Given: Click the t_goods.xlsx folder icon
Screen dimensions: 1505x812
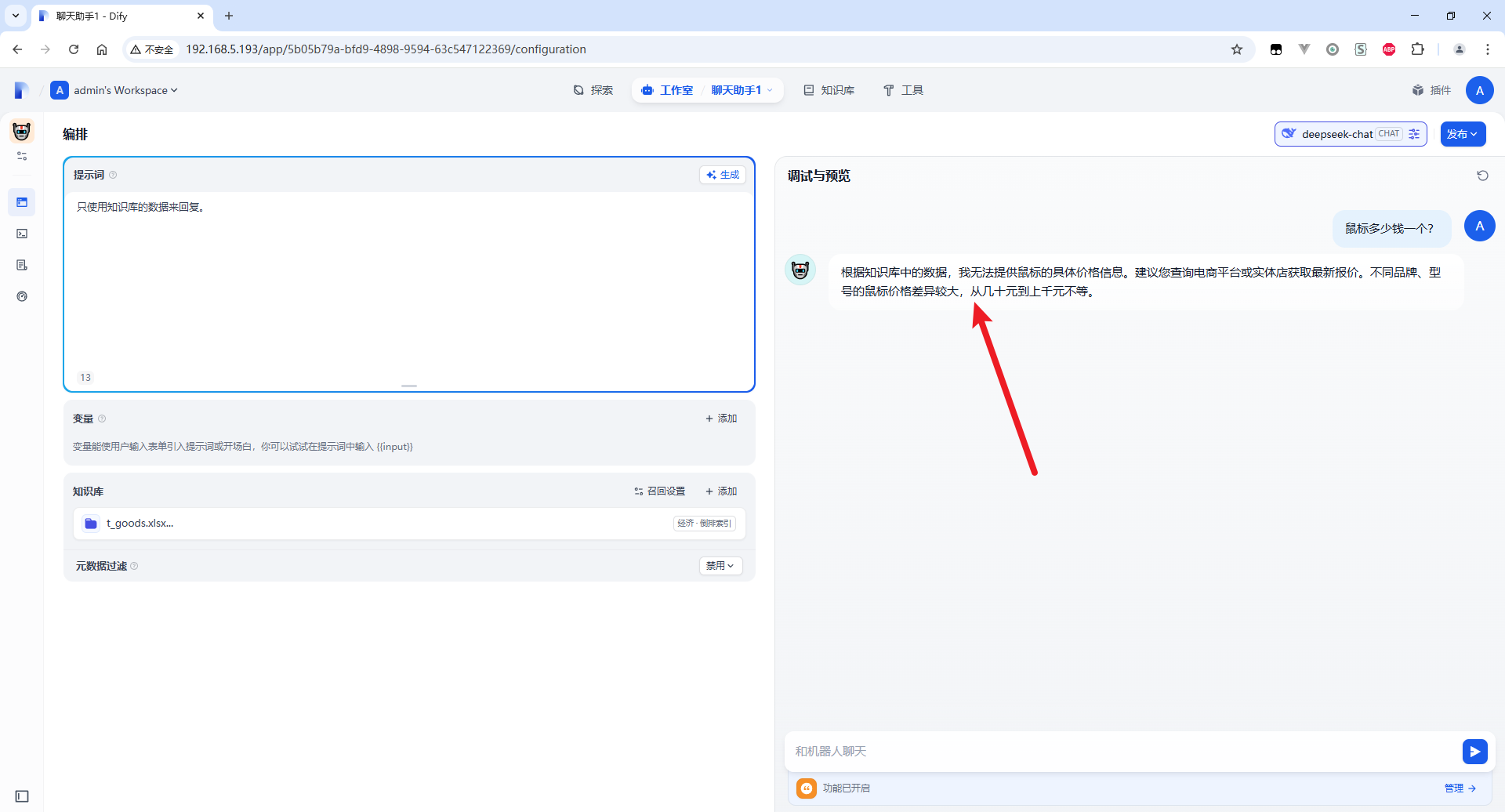Looking at the screenshot, I should click(91, 524).
